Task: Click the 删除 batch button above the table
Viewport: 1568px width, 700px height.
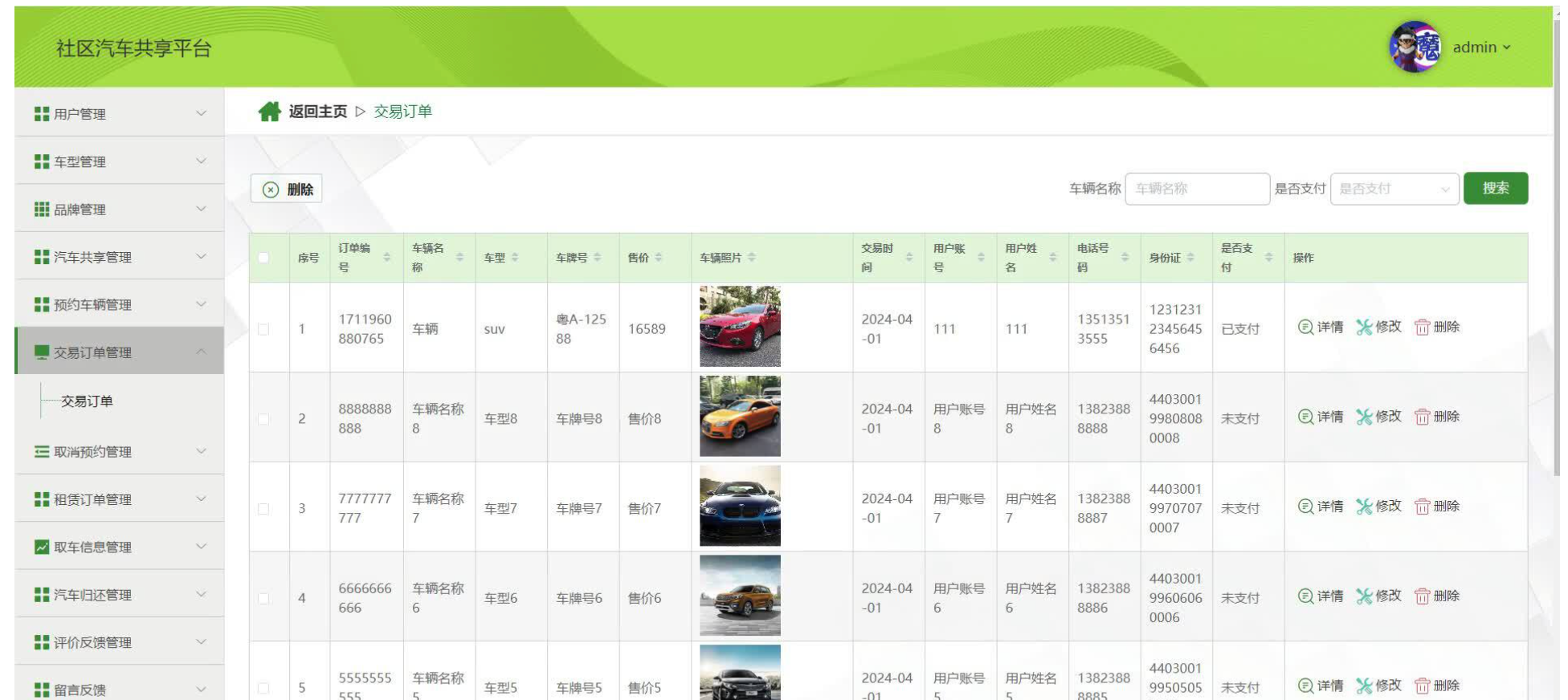Action: click(287, 189)
